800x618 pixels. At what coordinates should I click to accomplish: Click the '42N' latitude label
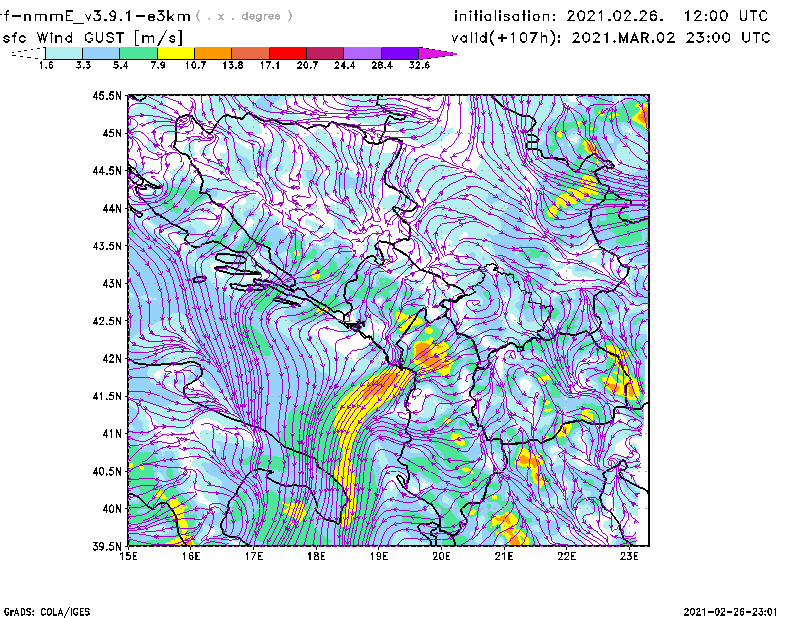pos(112,359)
